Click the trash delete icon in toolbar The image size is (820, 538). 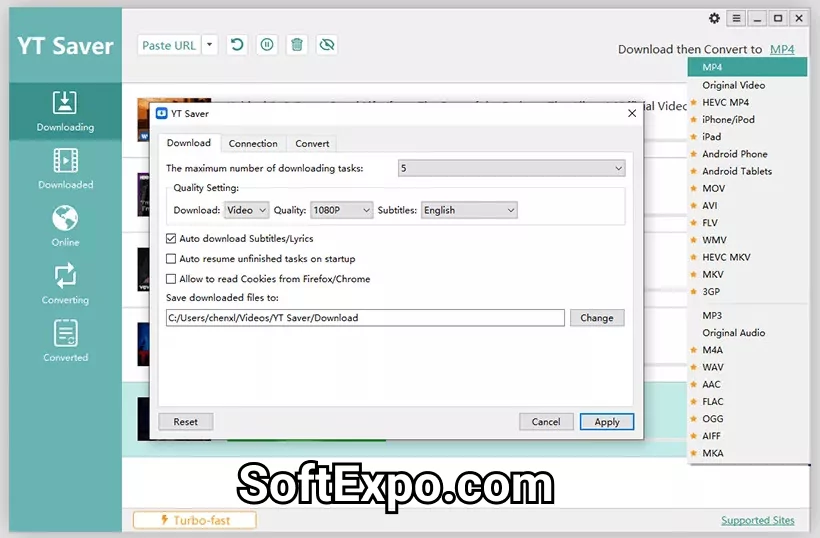point(297,45)
